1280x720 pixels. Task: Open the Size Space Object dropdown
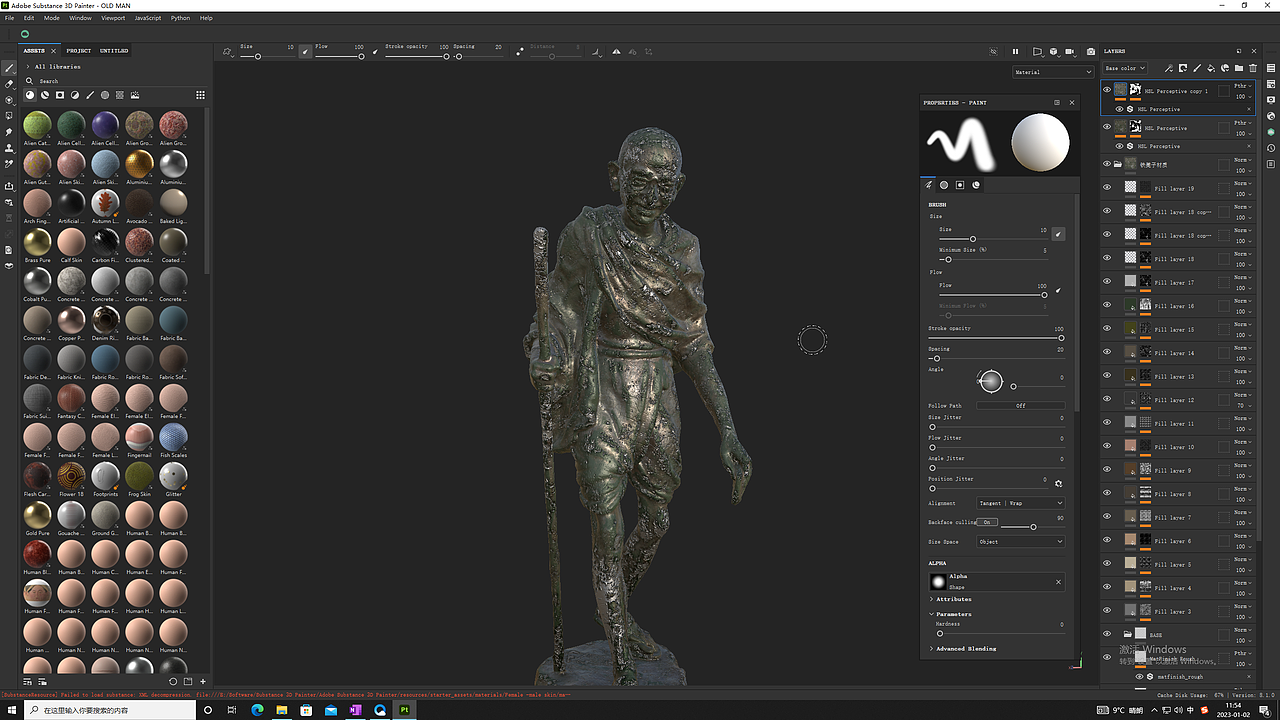(x=1021, y=541)
